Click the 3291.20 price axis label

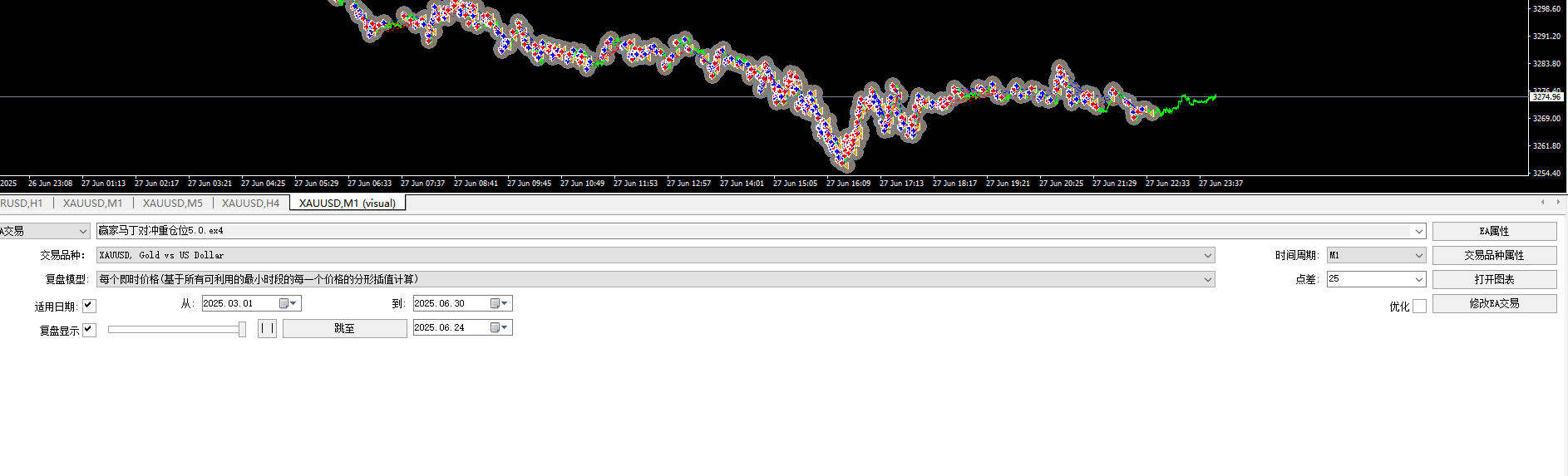[1546, 36]
